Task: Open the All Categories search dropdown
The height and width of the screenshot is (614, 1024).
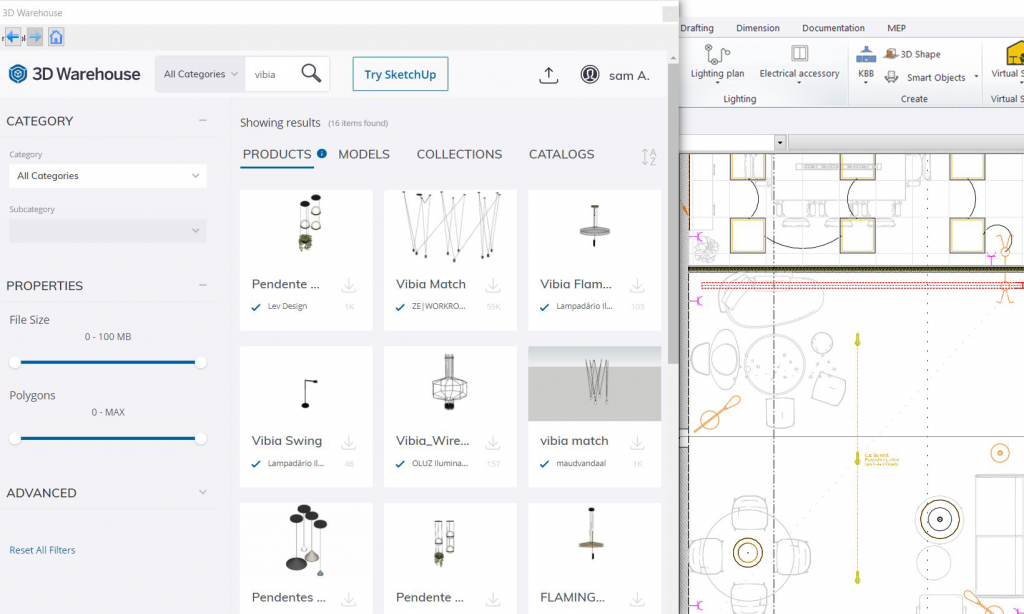Action: (x=201, y=74)
